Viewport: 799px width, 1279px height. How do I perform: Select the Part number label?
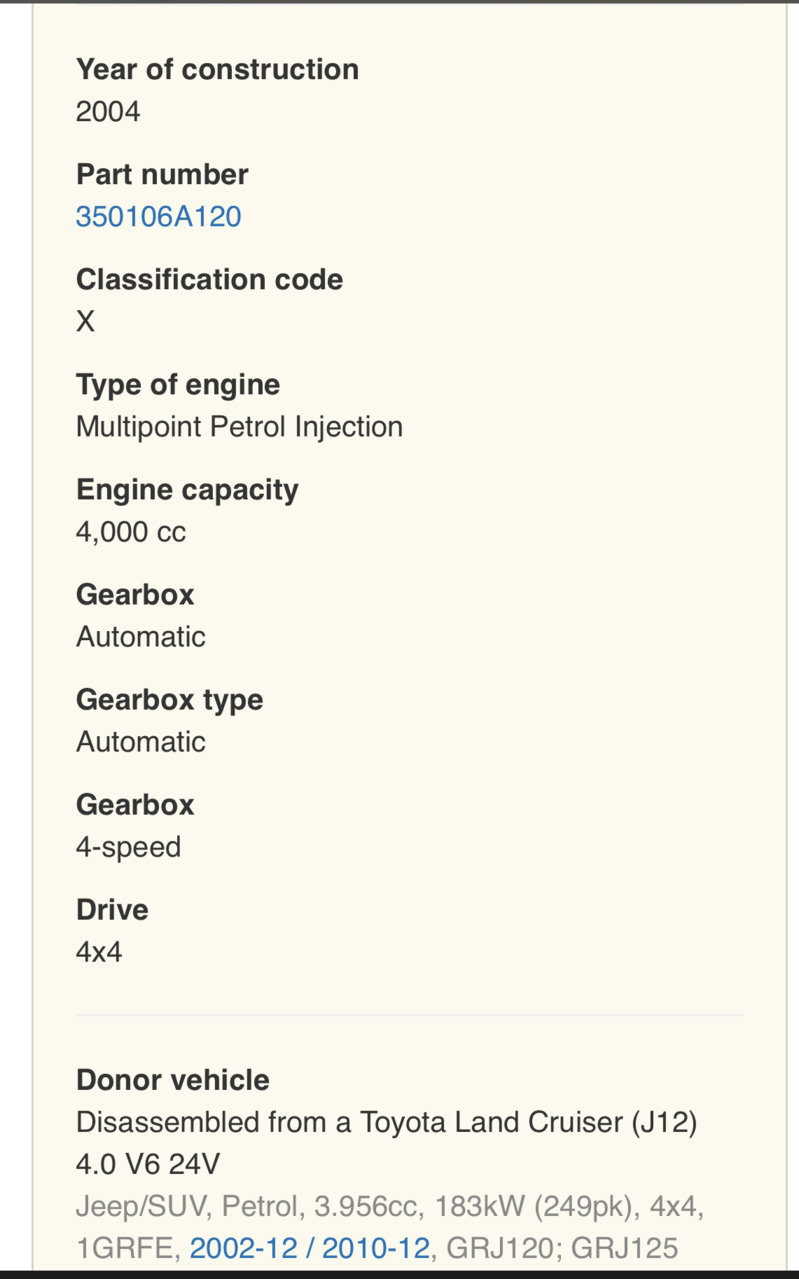162,174
